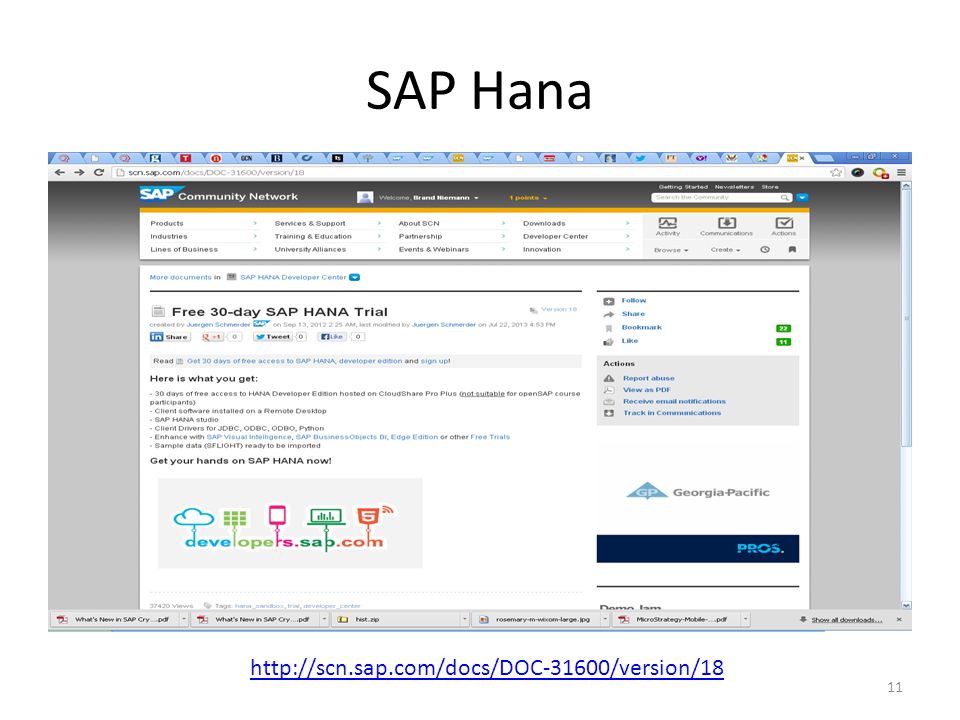Screen dimensions: 960x720
Task: Click the Getting Started link at top
Action: click(683, 187)
